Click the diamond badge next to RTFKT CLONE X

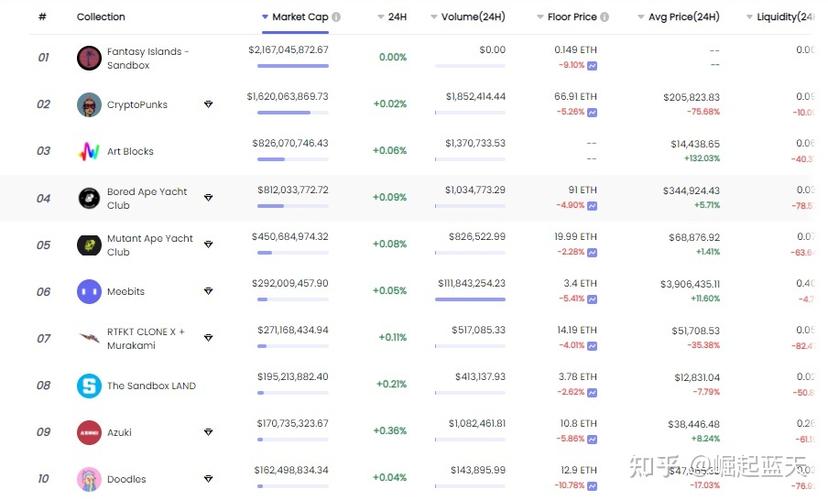[x=209, y=337]
